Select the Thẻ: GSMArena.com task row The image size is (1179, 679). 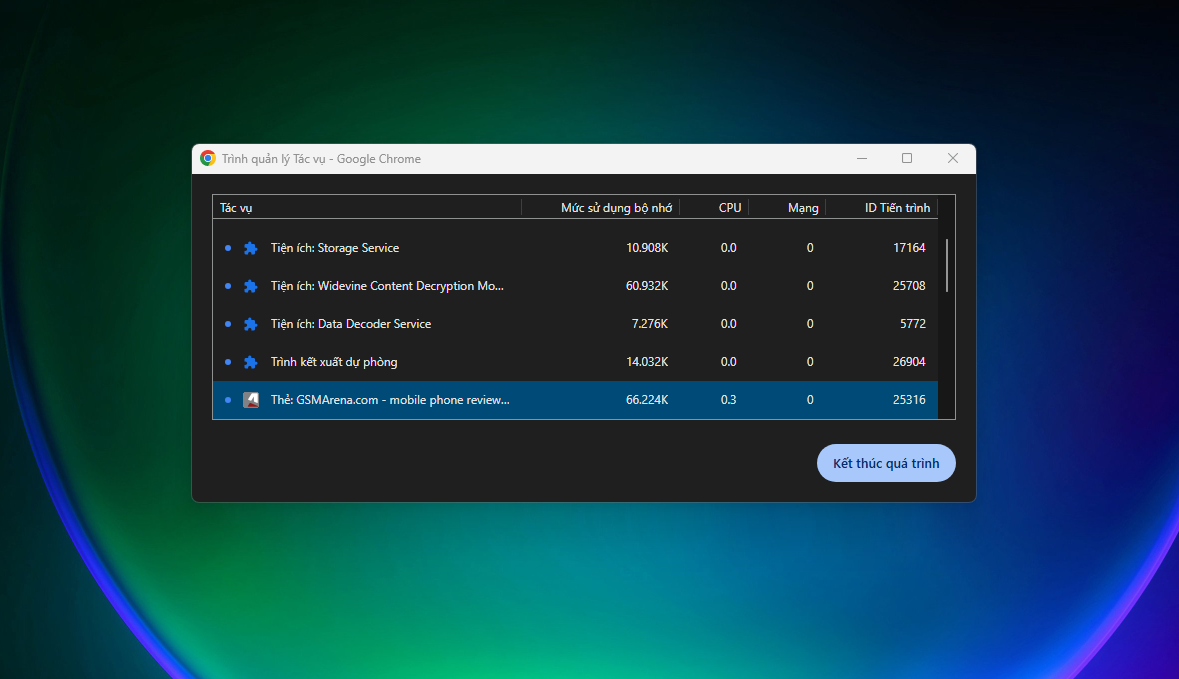point(575,400)
